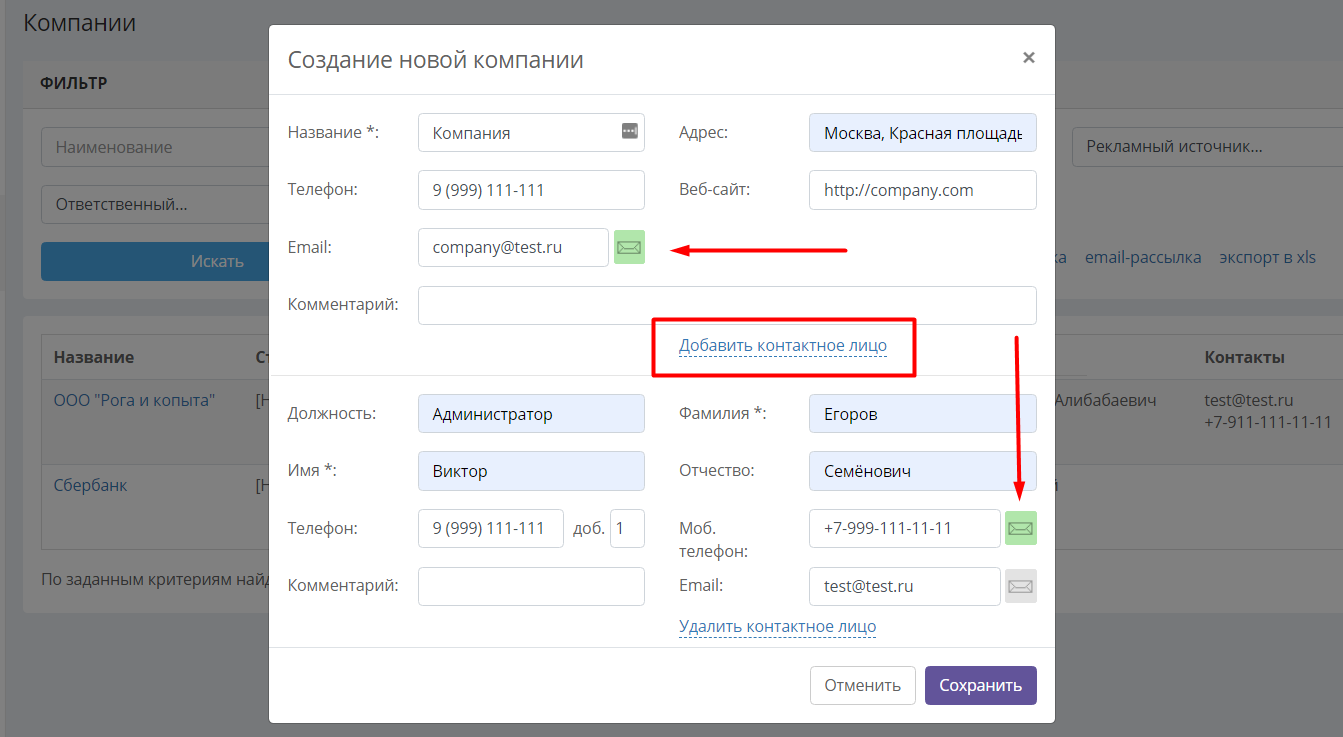Click the 'Название' column header

pos(94,357)
